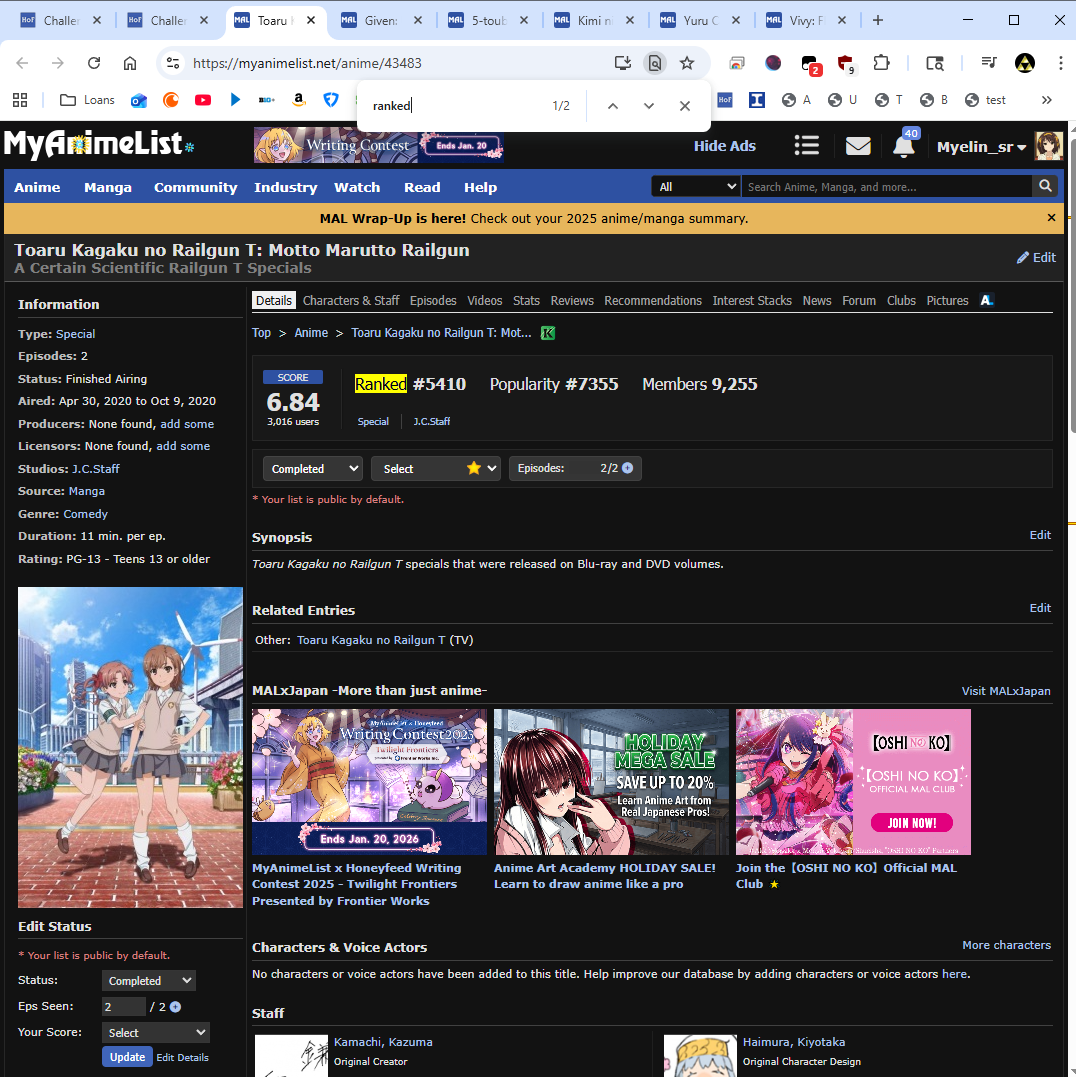This screenshot has width=1076, height=1077.
Task: Open the Oshi no Ko club banner image
Action: click(853, 782)
